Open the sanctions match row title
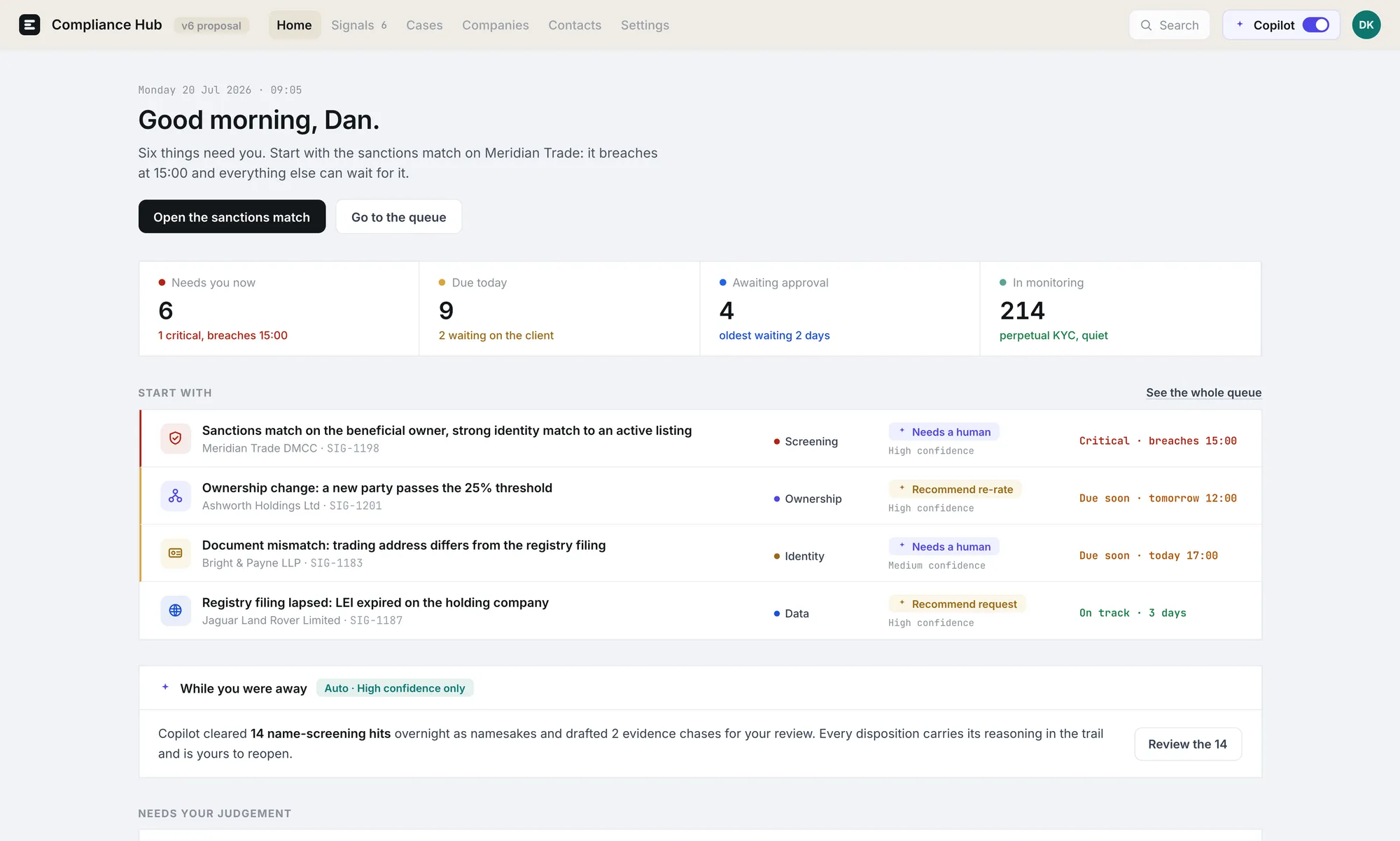Viewport: 1400px width, 841px height. point(447,431)
